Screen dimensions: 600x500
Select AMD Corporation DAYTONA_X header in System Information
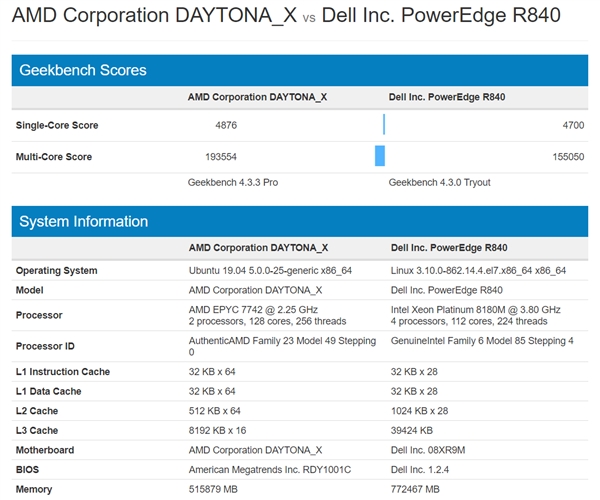pos(258,248)
